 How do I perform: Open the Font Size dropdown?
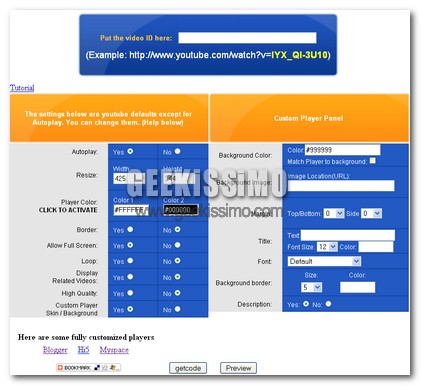click(327, 247)
